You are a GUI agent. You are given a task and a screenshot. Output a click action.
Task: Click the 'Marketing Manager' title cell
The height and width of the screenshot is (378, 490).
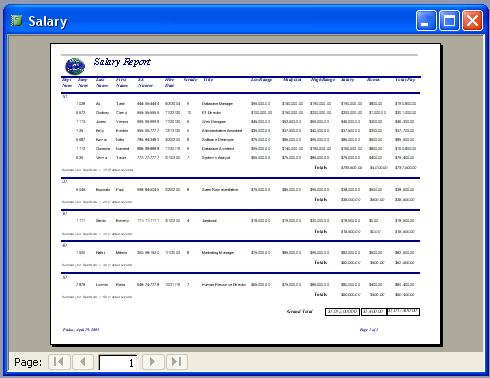pos(218,253)
